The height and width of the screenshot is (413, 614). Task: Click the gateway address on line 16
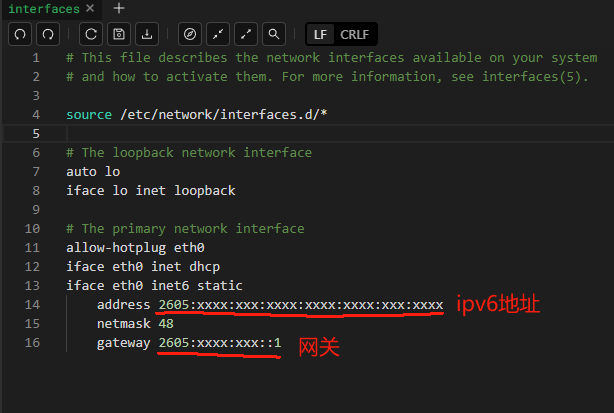tap(220, 343)
